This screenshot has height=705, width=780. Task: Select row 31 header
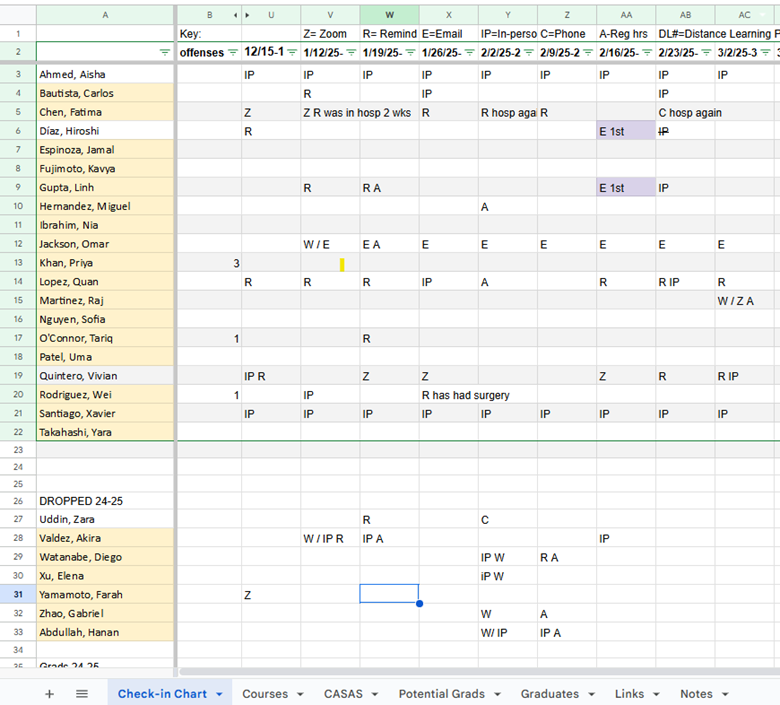point(18,595)
